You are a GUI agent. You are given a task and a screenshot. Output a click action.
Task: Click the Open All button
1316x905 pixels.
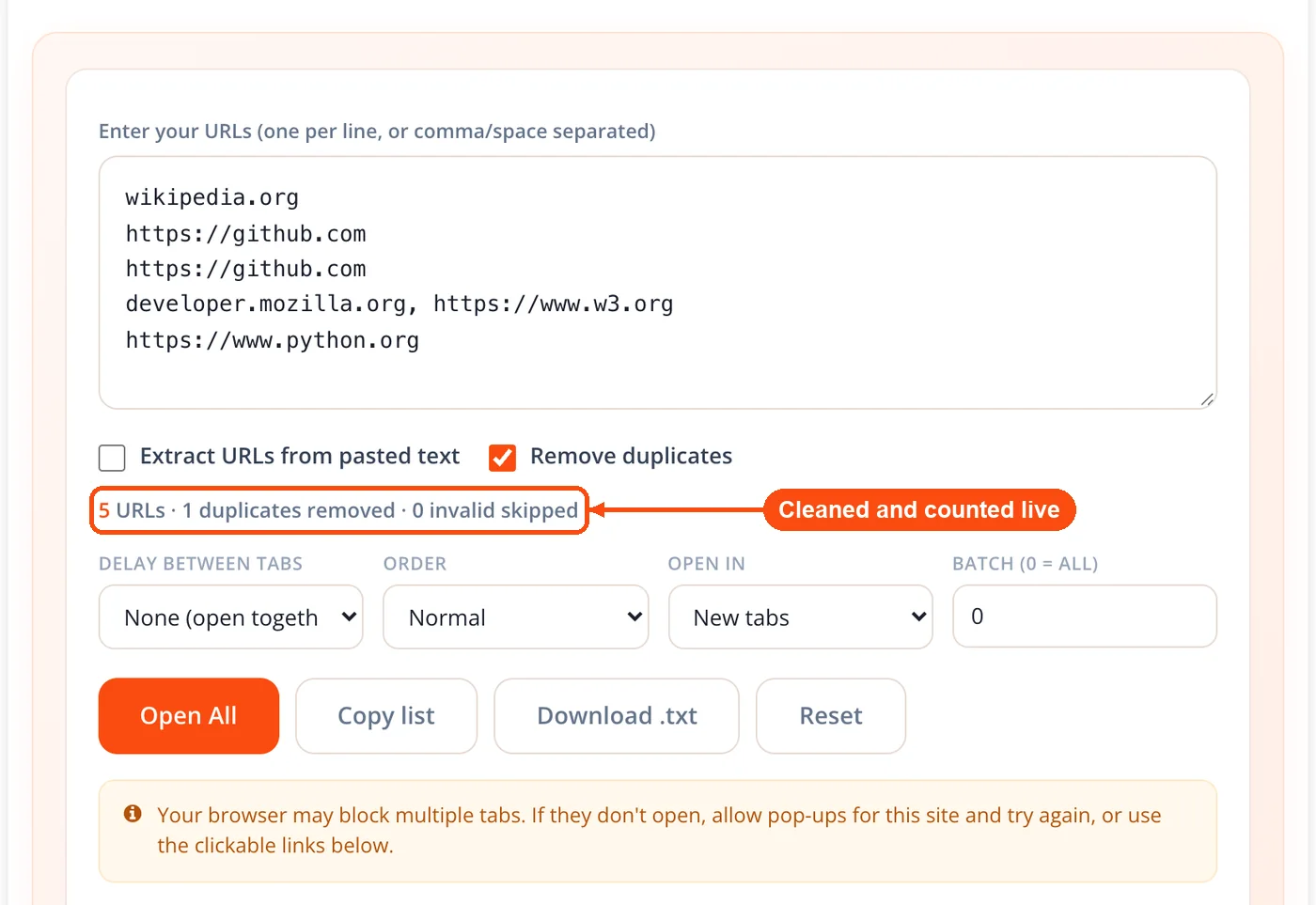click(x=189, y=716)
